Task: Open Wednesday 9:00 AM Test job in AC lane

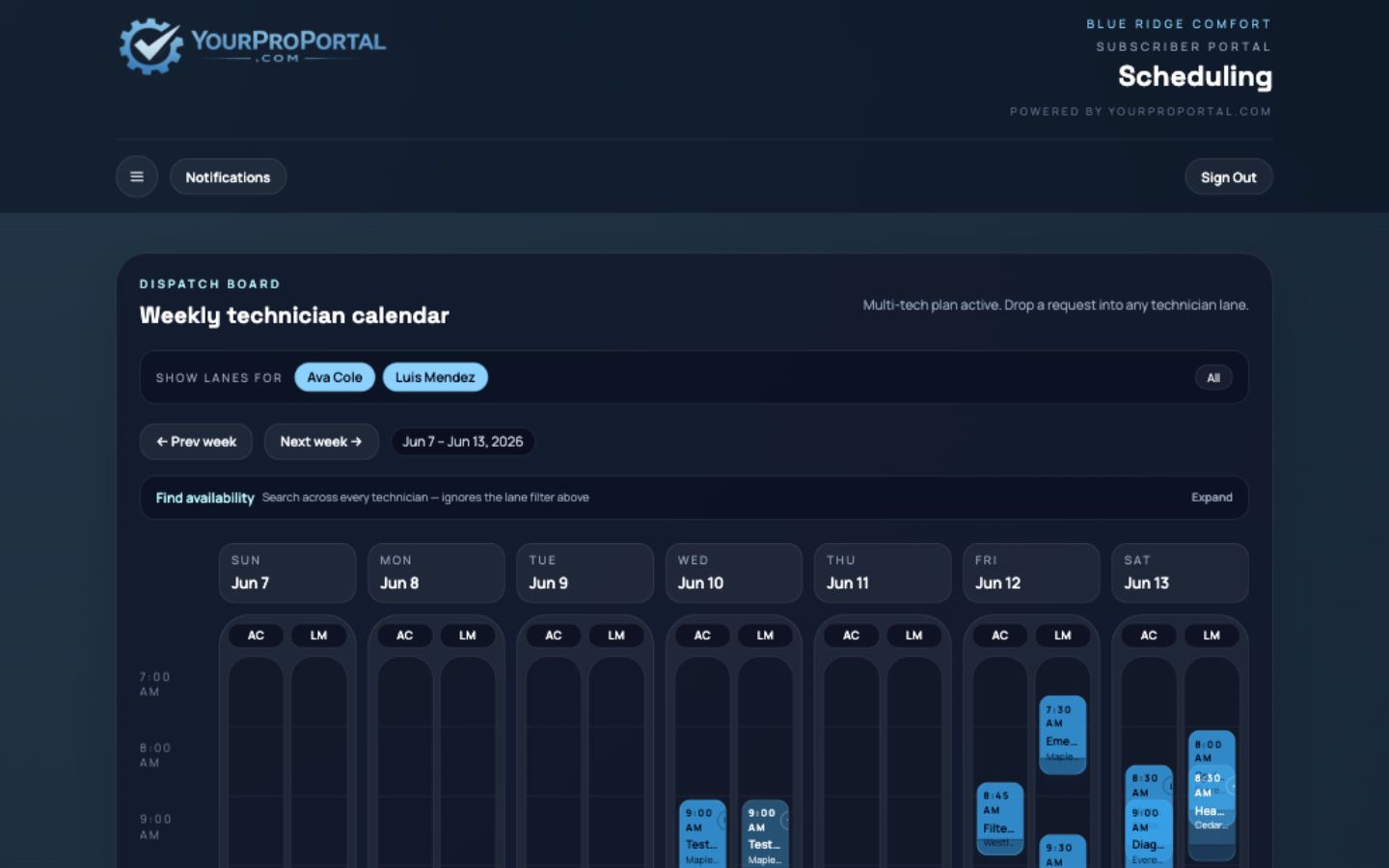Action: click(x=702, y=835)
